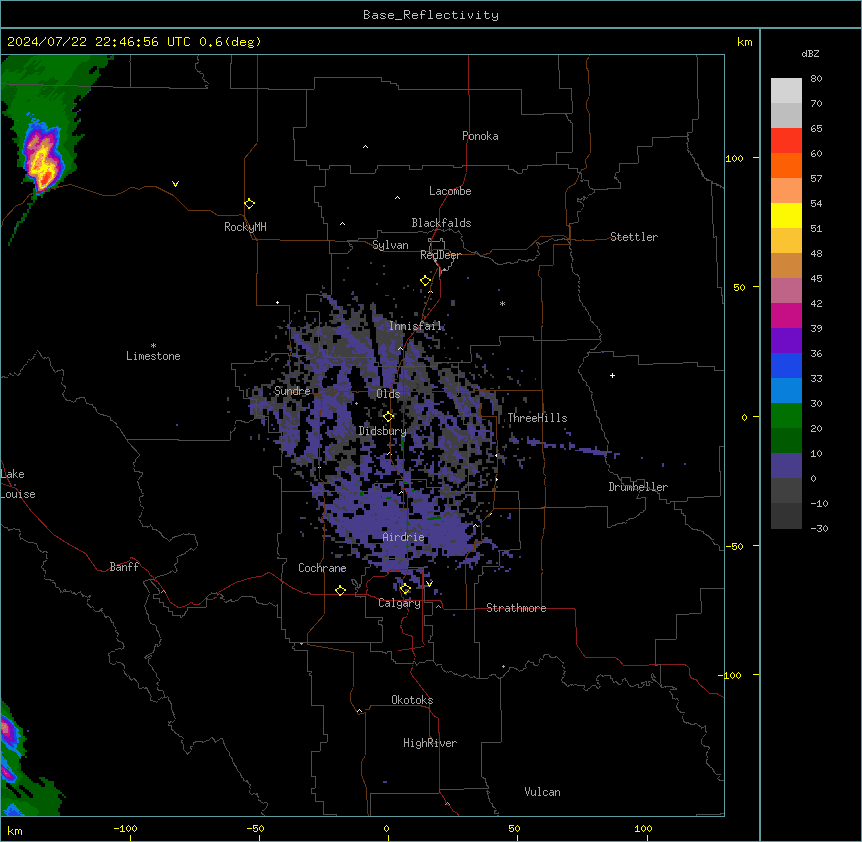862x842 pixels.
Task: Pick the orange 57-60 dBZ legend swatch
Action: click(x=786, y=165)
